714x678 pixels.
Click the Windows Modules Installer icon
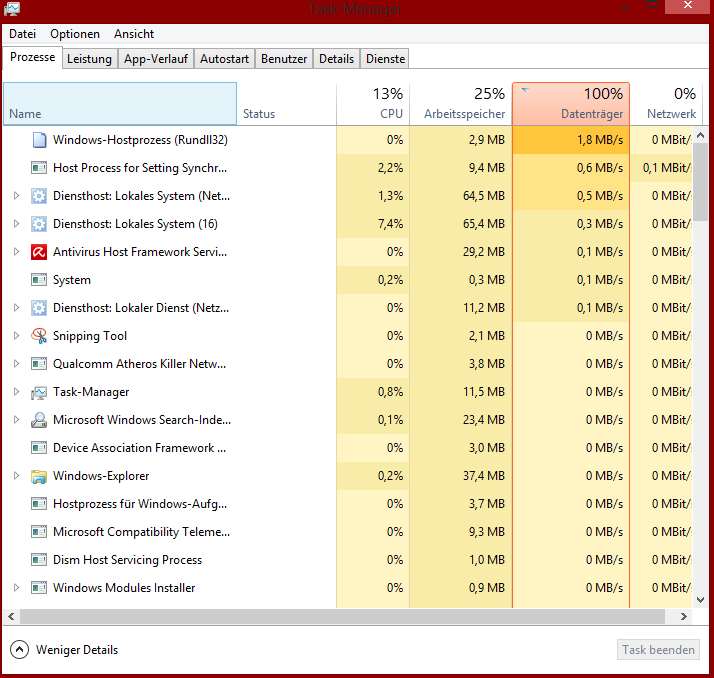pyautogui.click(x=39, y=588)
